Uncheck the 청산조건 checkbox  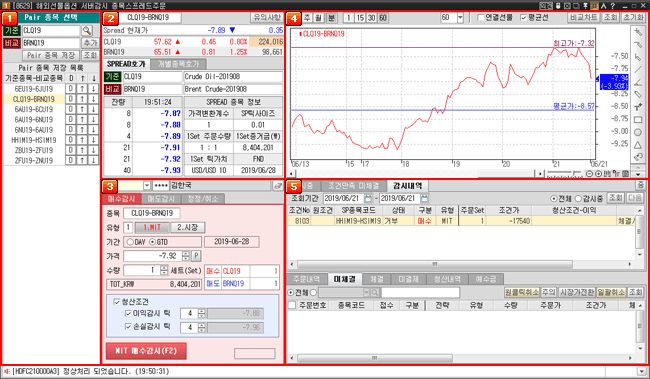click(x=117, y=302)
